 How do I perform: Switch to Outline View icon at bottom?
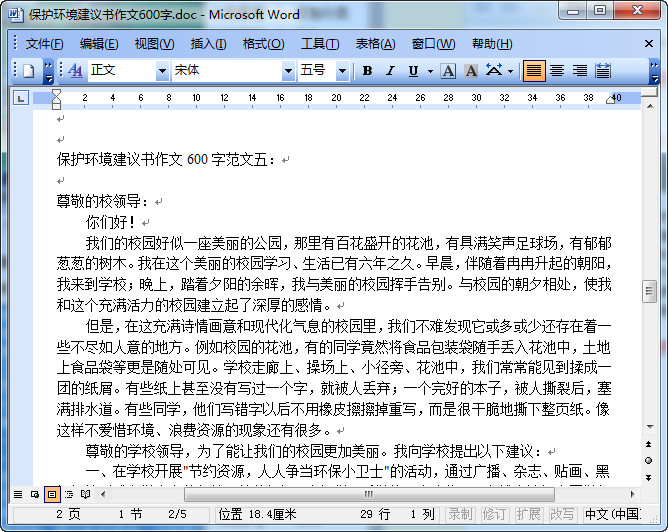69,494
